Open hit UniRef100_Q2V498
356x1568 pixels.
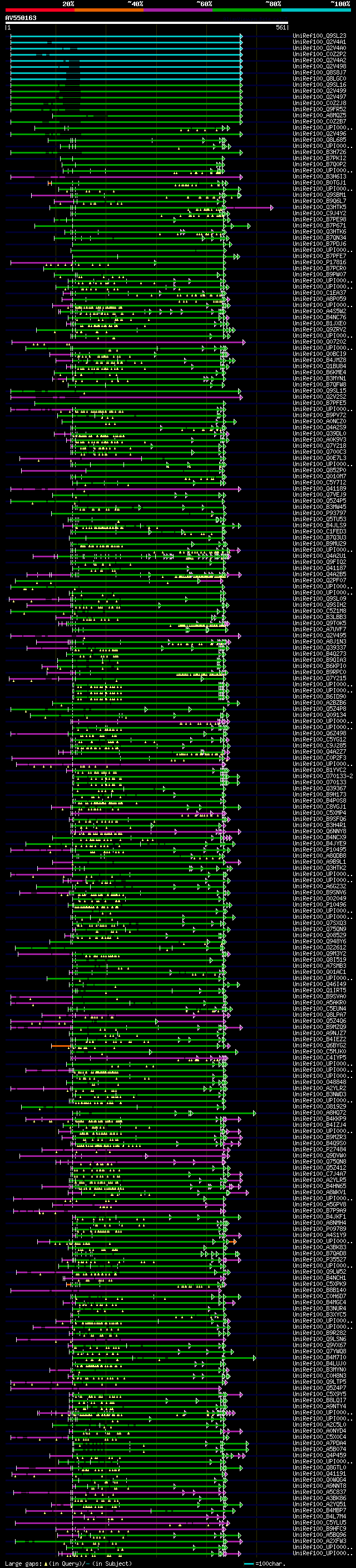319,66
